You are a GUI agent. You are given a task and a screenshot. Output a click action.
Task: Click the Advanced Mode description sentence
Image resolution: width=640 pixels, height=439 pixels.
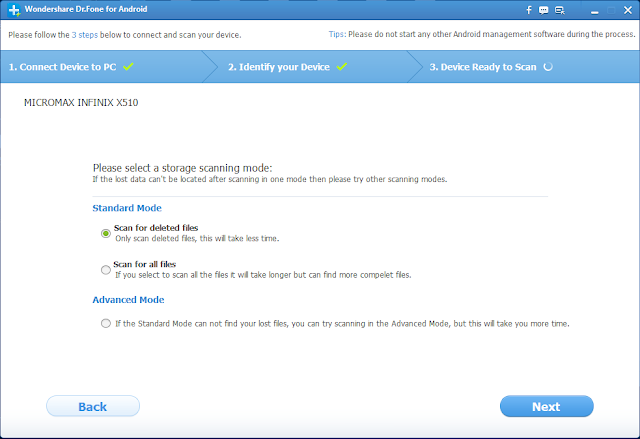coord(342,324)
